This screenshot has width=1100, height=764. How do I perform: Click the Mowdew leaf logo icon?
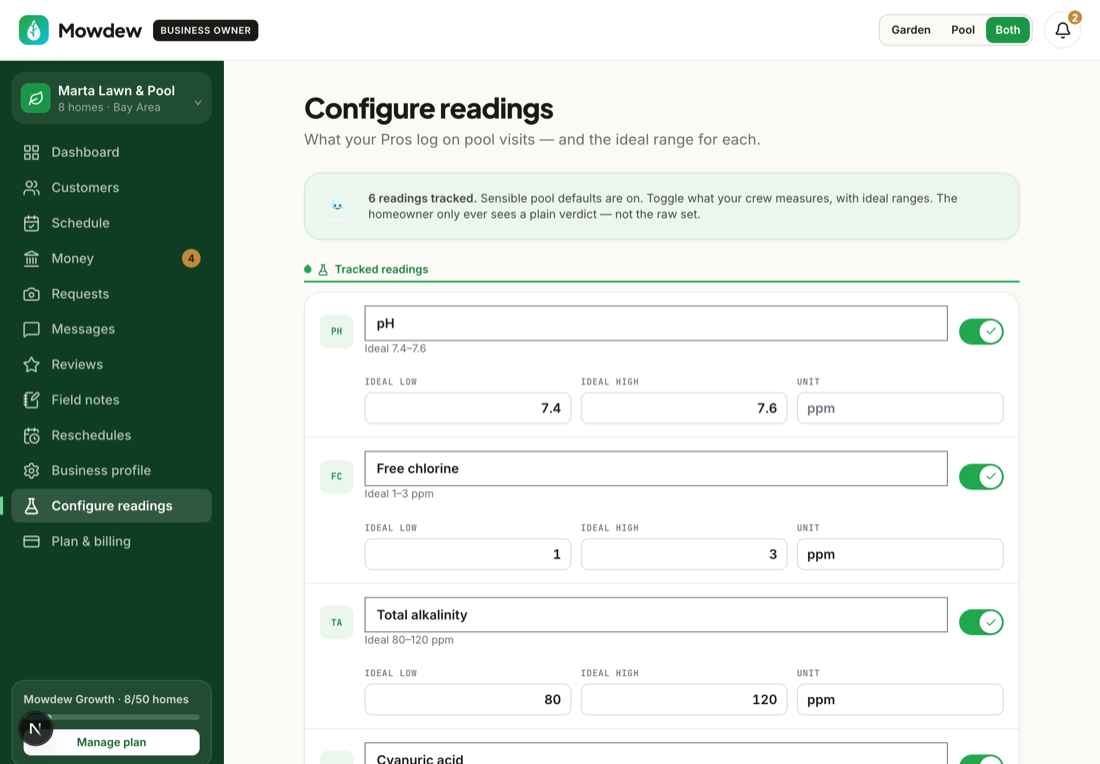coord(34,30)
